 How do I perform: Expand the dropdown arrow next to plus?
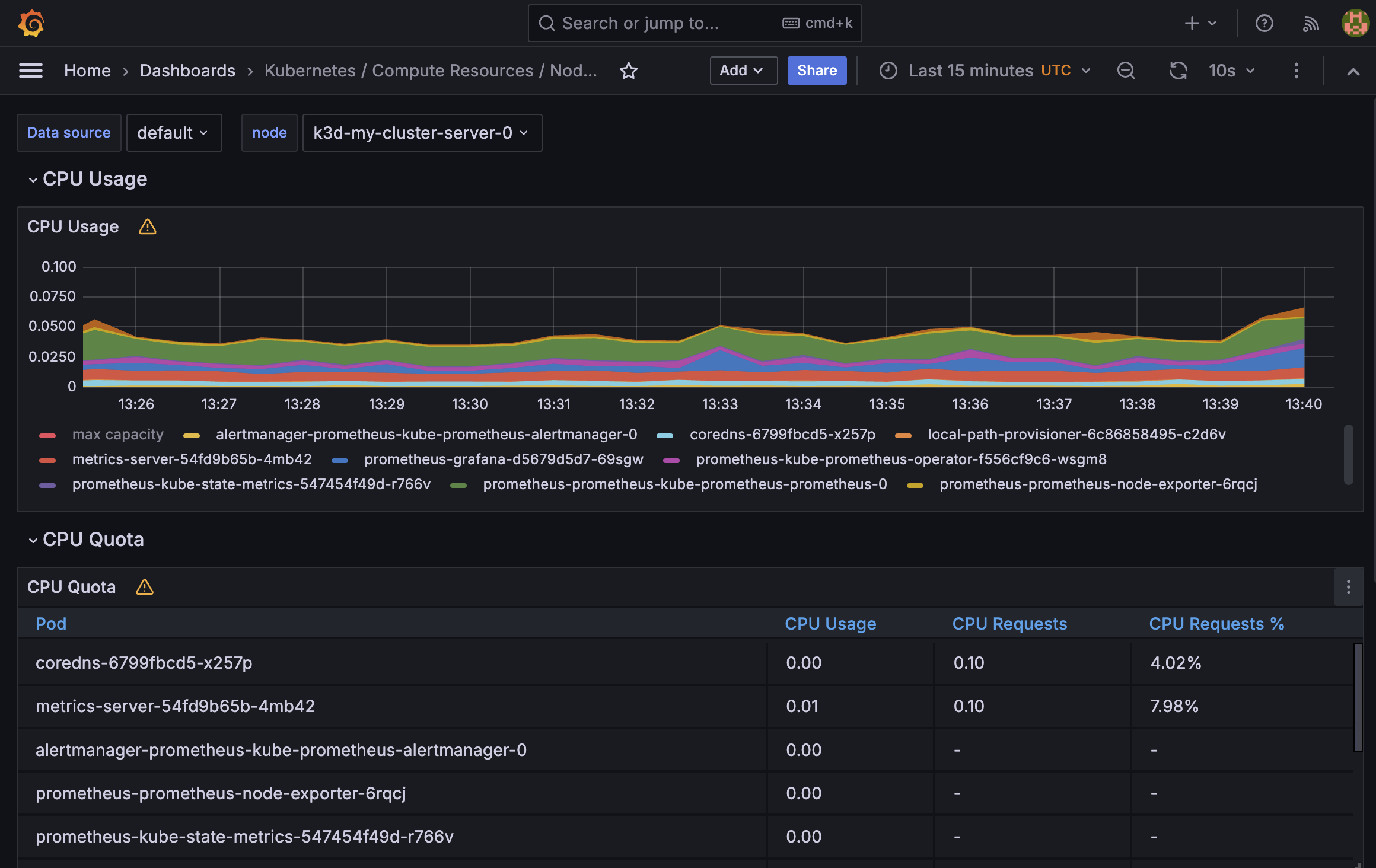[x=1212, y=23]
